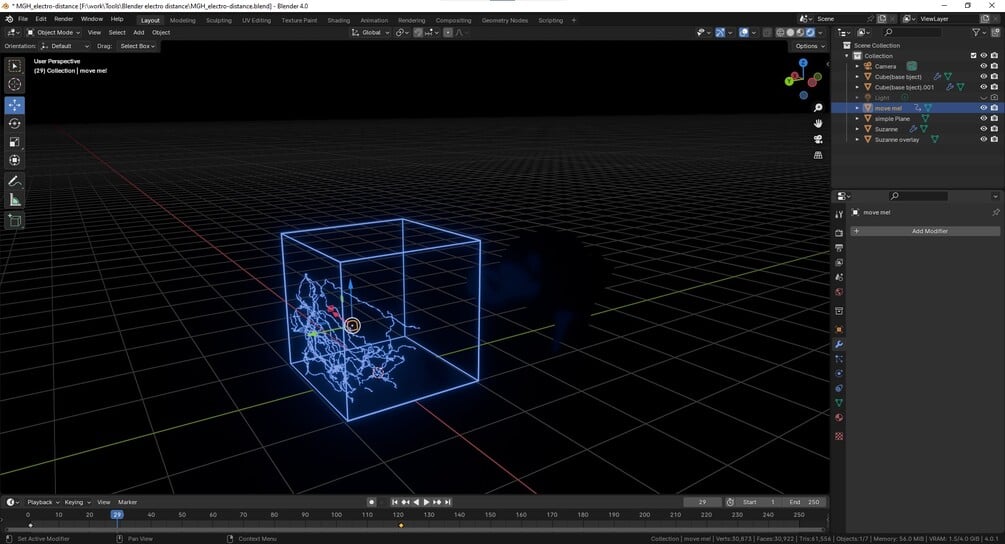The height and width of the screenshot is (544, 1005).
Task: Open the Global orientation dropdown
Action: point(370,32)
